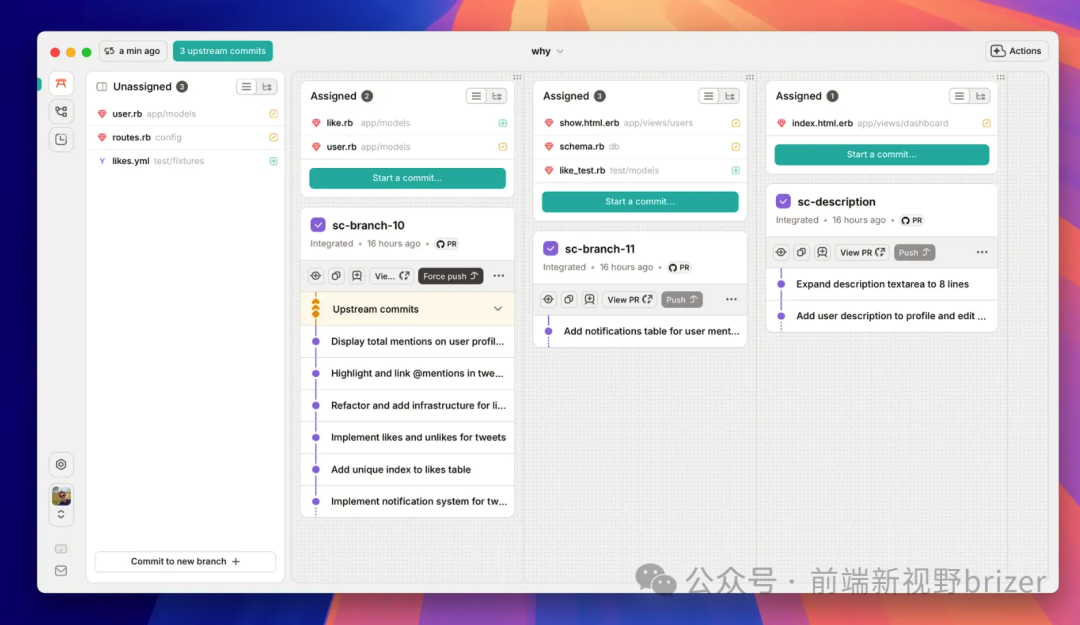The height and width of the screenshot is (625, 1080).
Task: Select index.html.erb in sc-description assigned files
Action: (x=882, y=123)
